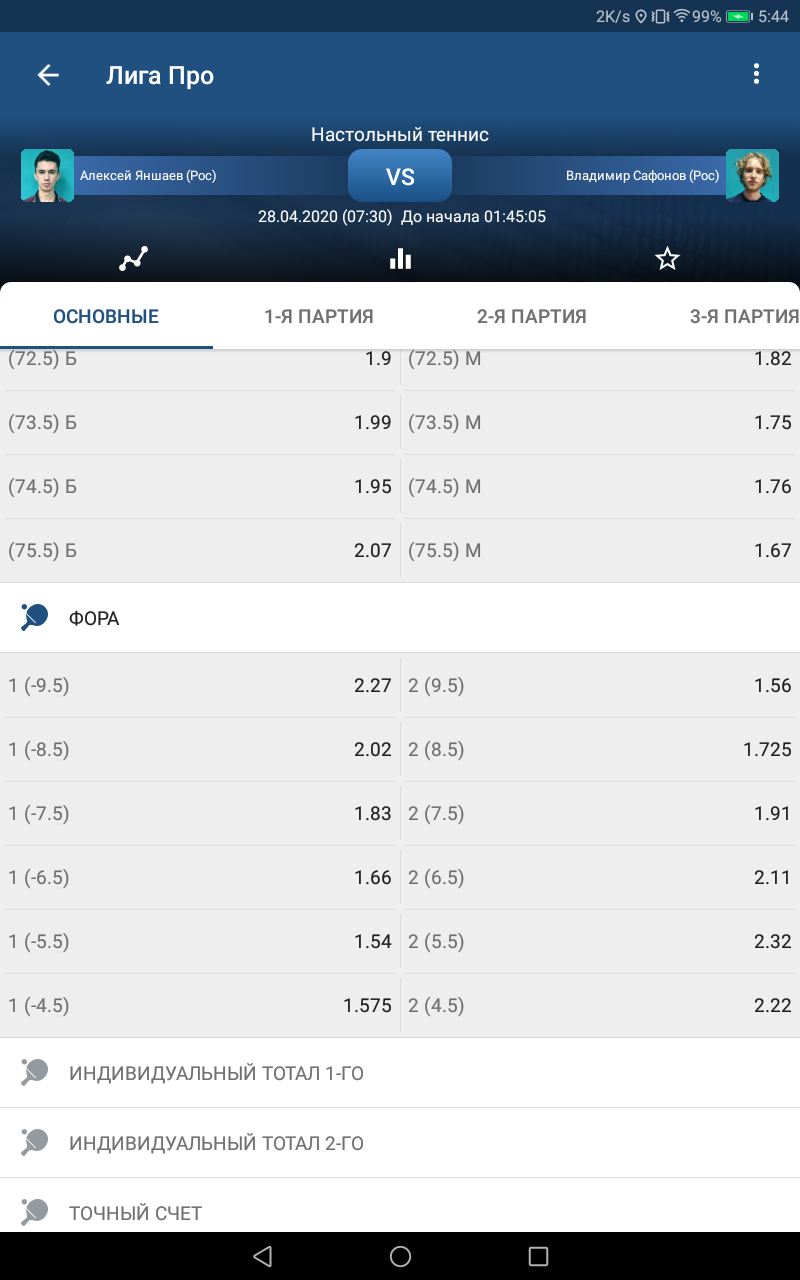The image size is (800, 1280).
Task: Choose total (73.5) Б at 1.99
Action: (x=200, y=422)
